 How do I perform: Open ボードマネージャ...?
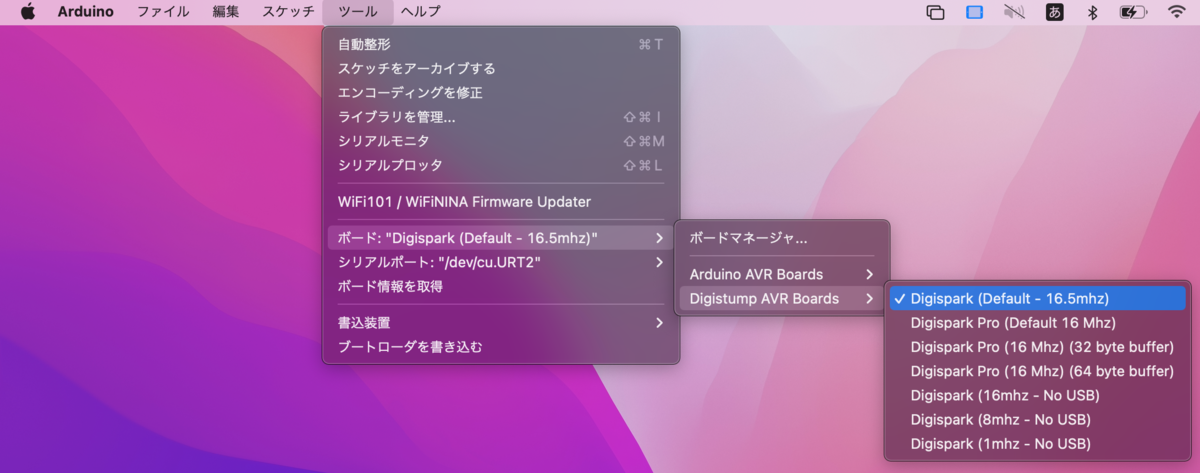[x=782, y=238]
